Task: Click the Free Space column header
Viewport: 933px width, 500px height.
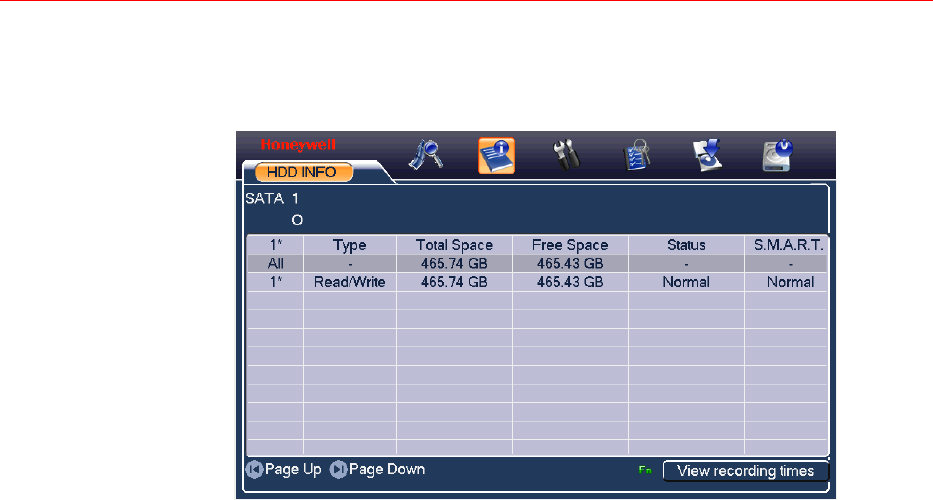Action: tap(570, 245)
